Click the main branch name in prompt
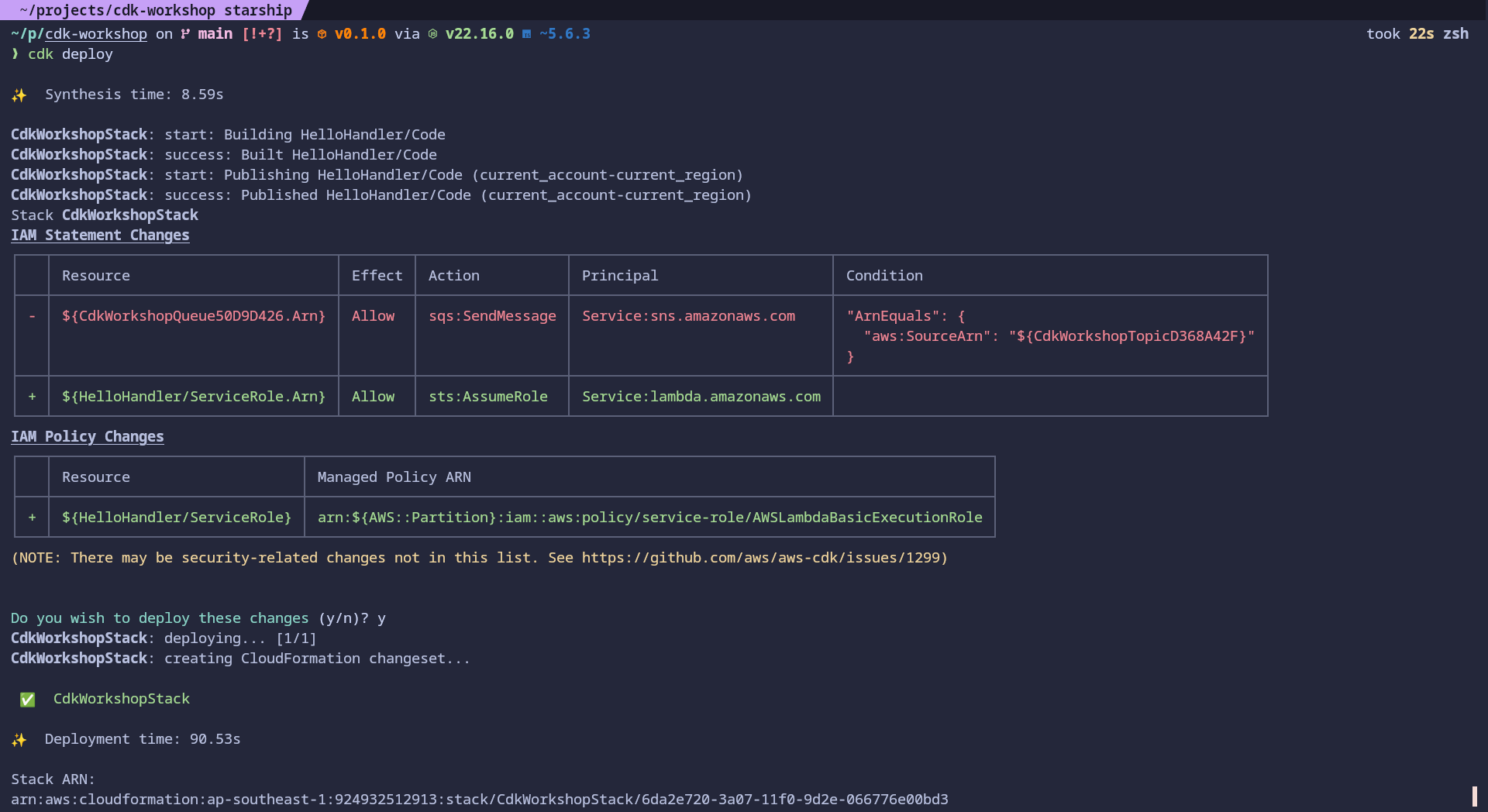Viewport: 1488px width, 812px height. coord(215,34)
